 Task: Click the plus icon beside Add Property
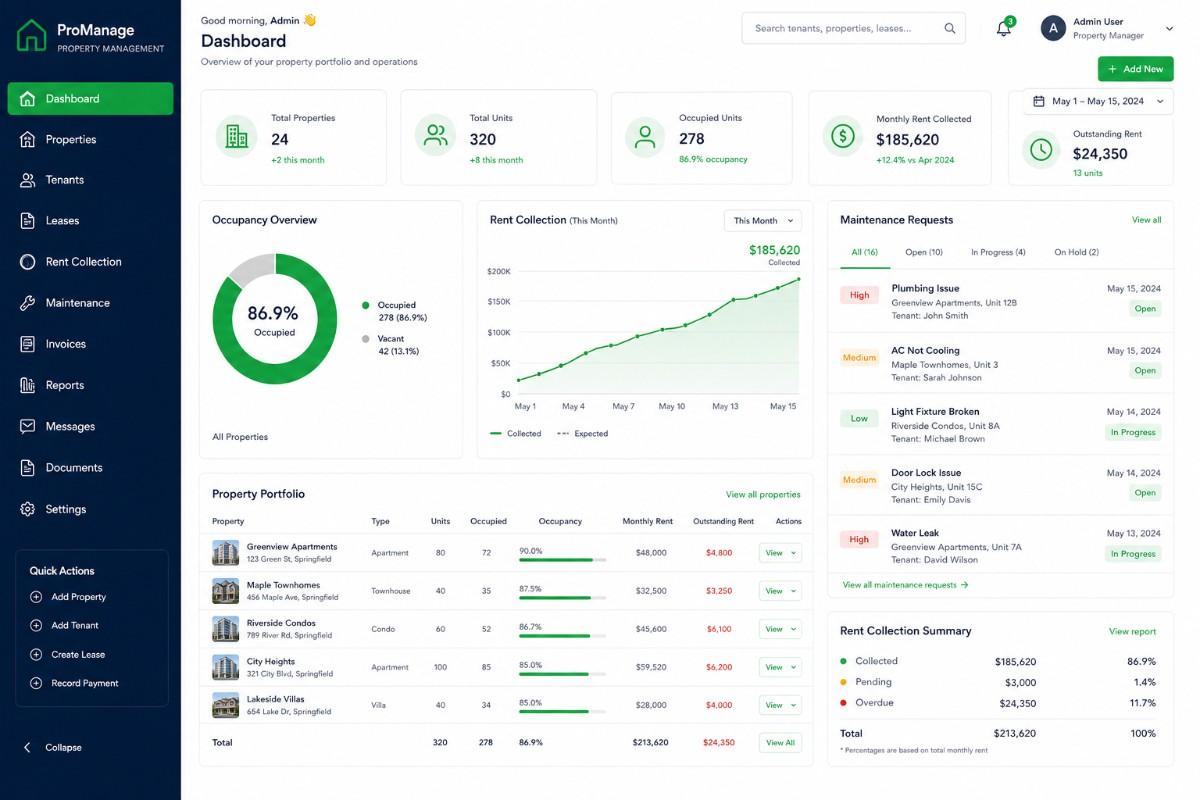[36, 597]
